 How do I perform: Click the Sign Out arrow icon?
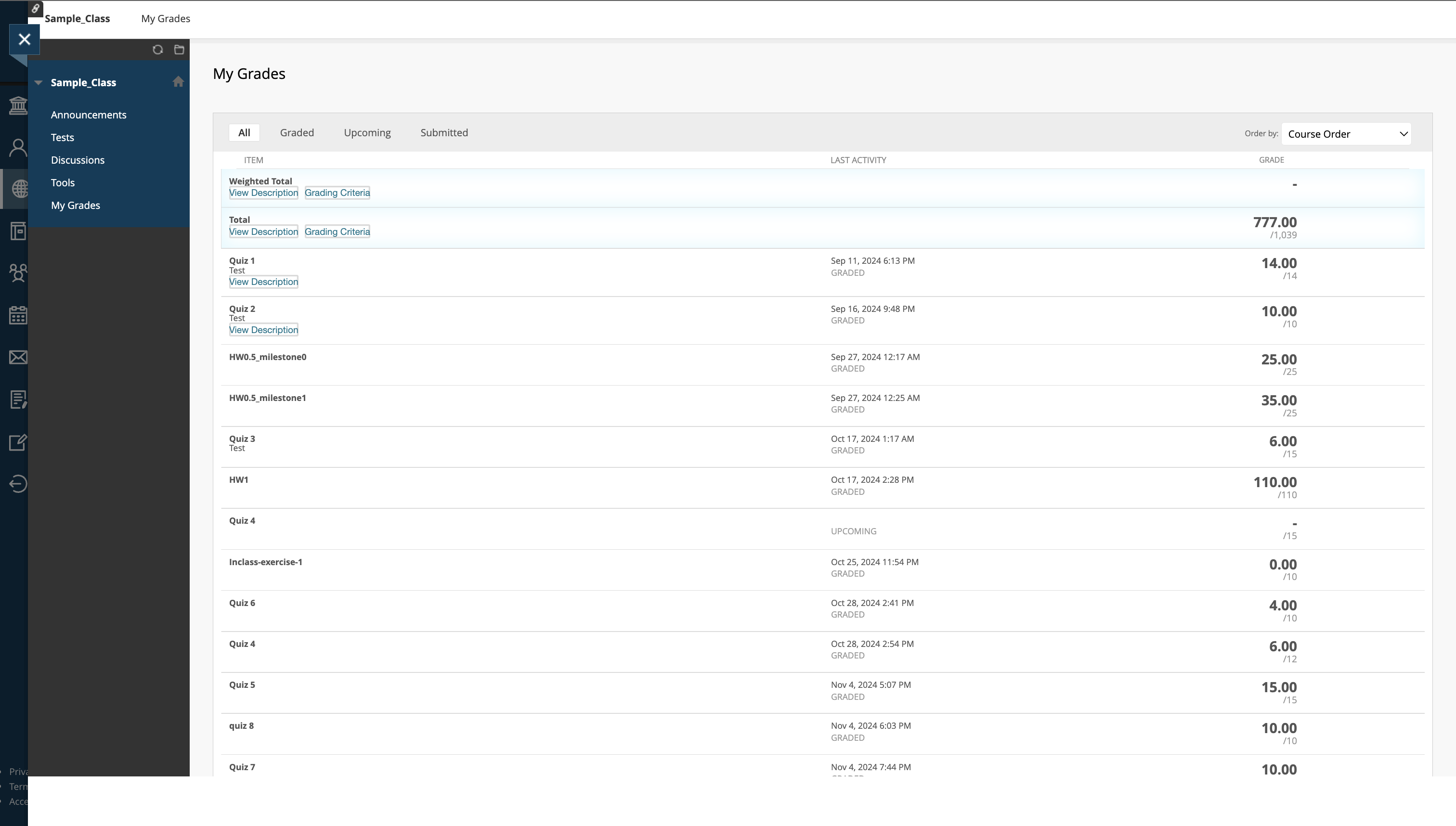(x=18, y=484)
